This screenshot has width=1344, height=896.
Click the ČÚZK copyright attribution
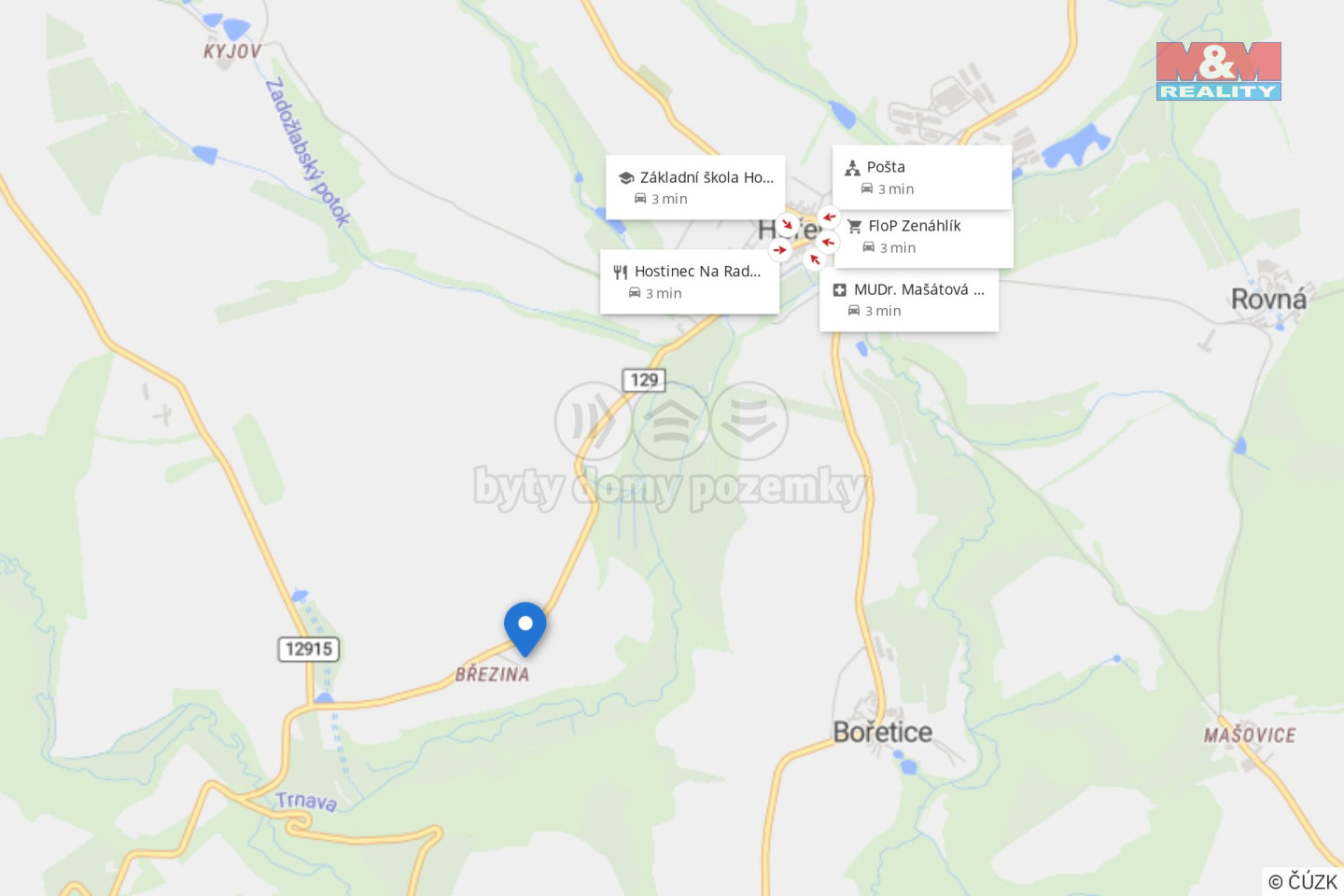pyautogui.click(x=1303, y=881)
